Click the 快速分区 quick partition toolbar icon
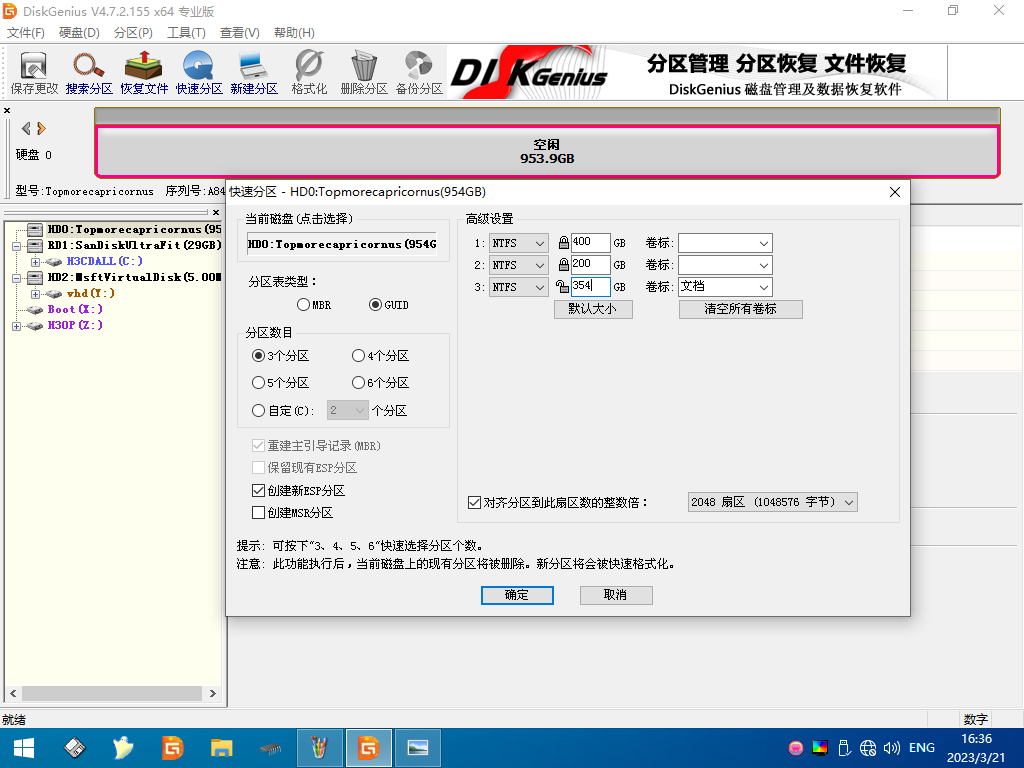The image size is (1024, 768). 199,72
